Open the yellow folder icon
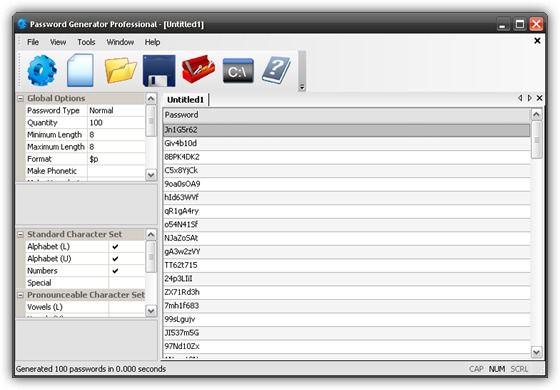This screenshot has height=390, width=560. (x=120, y=70)
